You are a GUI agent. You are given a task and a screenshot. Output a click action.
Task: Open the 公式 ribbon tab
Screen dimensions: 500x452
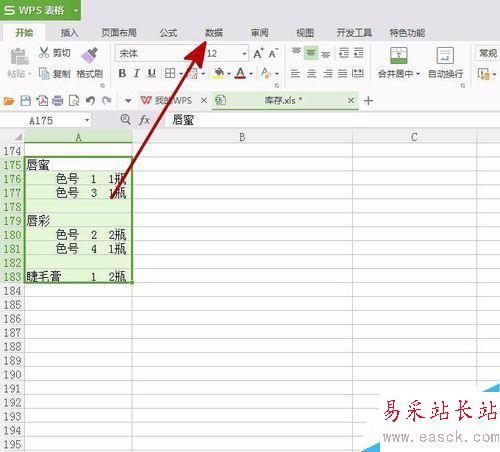click(168, 33)
